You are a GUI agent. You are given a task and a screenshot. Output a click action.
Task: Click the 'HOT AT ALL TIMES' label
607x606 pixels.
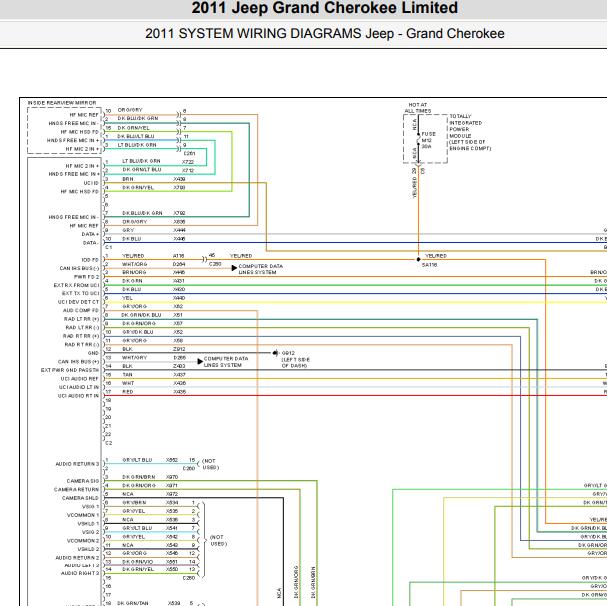click(x=418, y=108)
